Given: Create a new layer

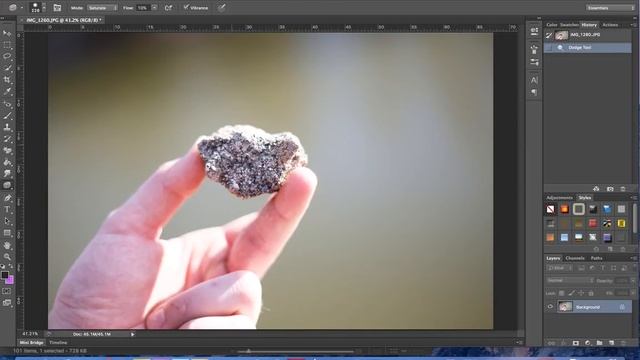Looking at the screenshot, I should pos(611,343).
